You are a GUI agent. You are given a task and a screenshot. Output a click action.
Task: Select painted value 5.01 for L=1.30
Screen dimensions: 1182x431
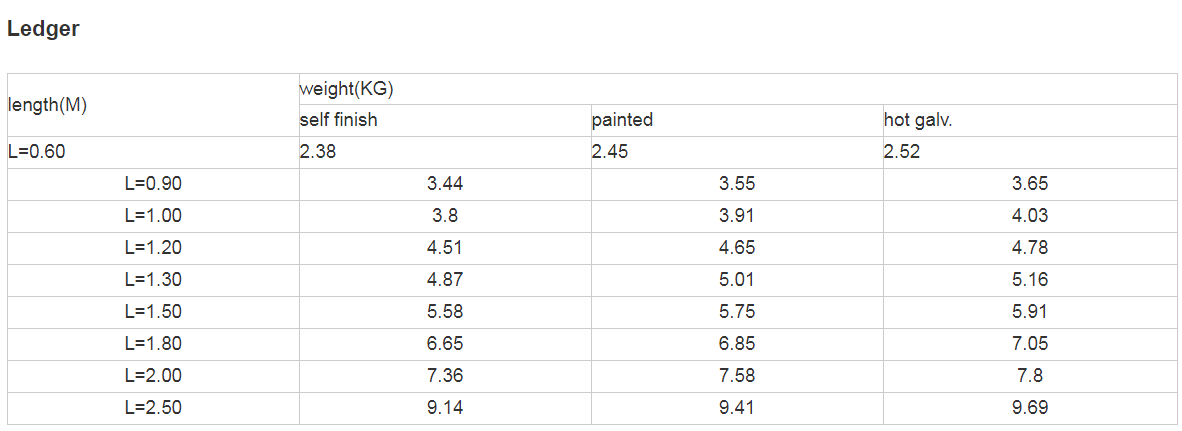click(x=737, y=280)
